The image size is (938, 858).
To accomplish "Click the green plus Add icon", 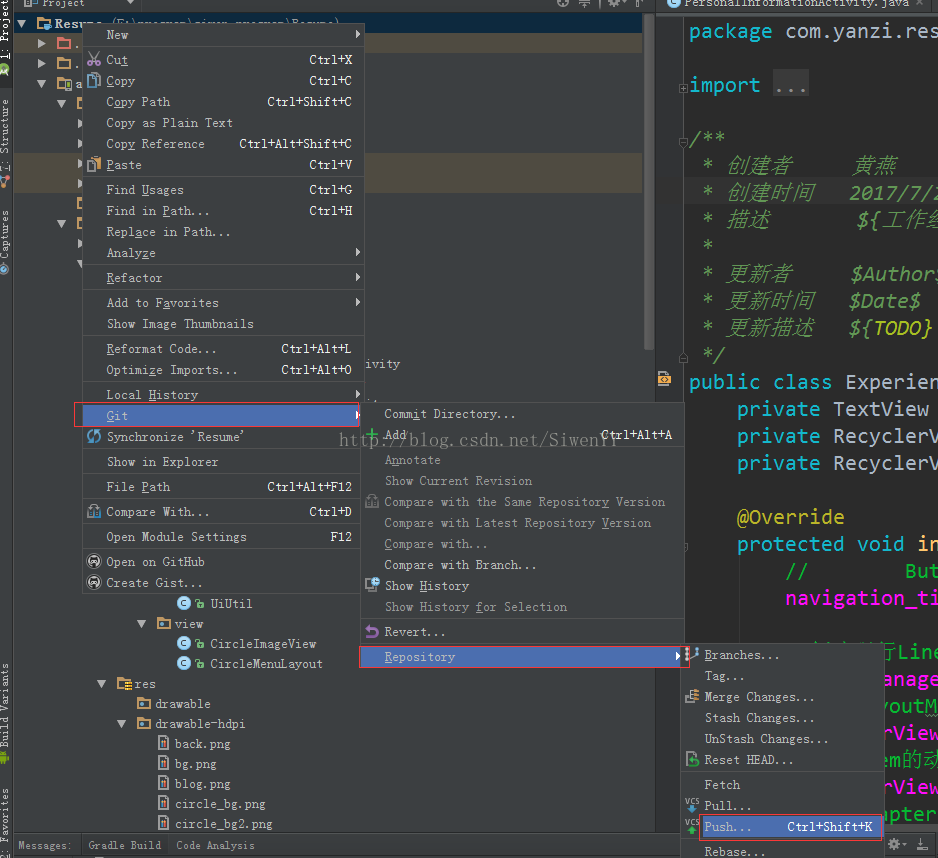I will pos(372,434).
